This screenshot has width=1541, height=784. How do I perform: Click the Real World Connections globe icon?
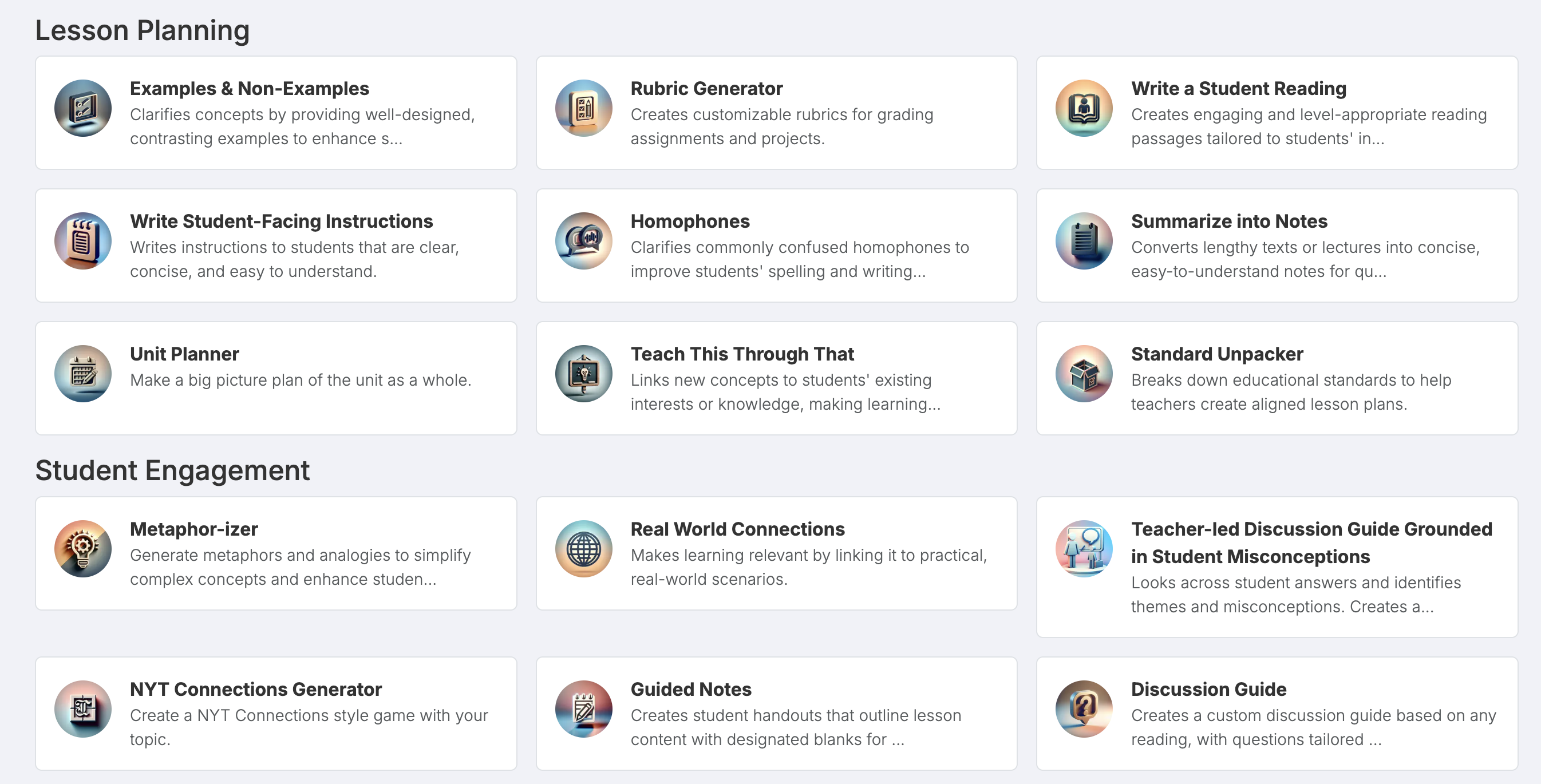click(x=583, y=548)
